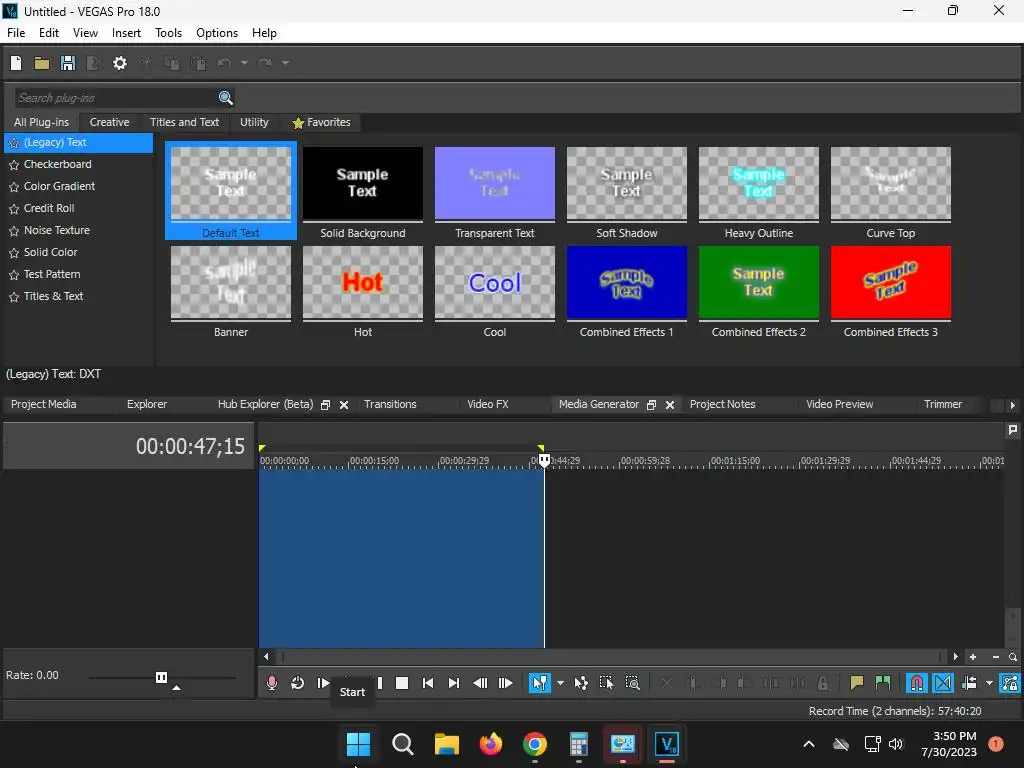Toggle Auto Ripple button
Viewport: 1024px width, 768px height.
pyautogui.click(x=969, y=683)
